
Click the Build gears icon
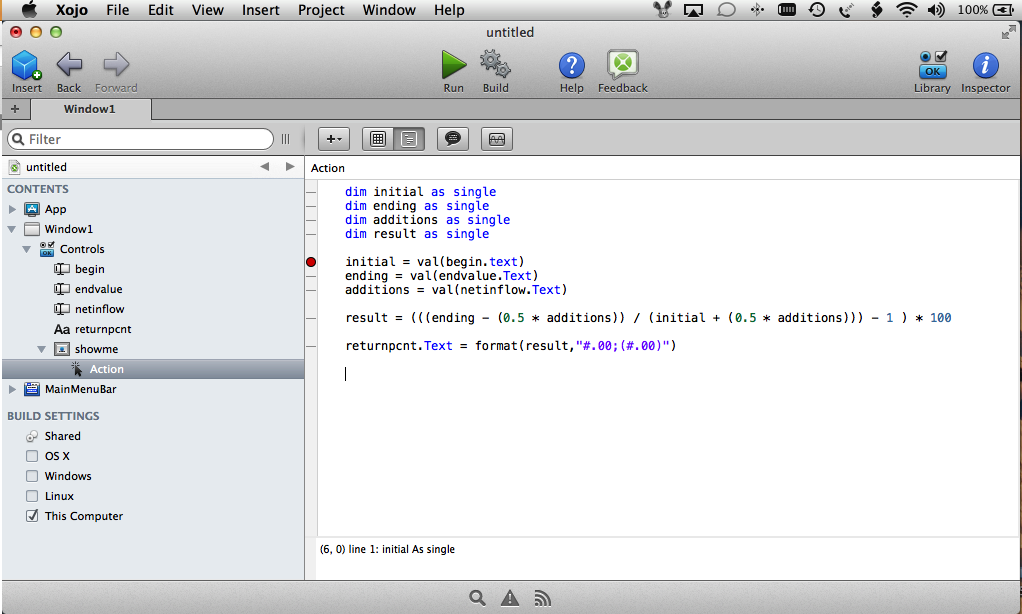tap(495, 65)
